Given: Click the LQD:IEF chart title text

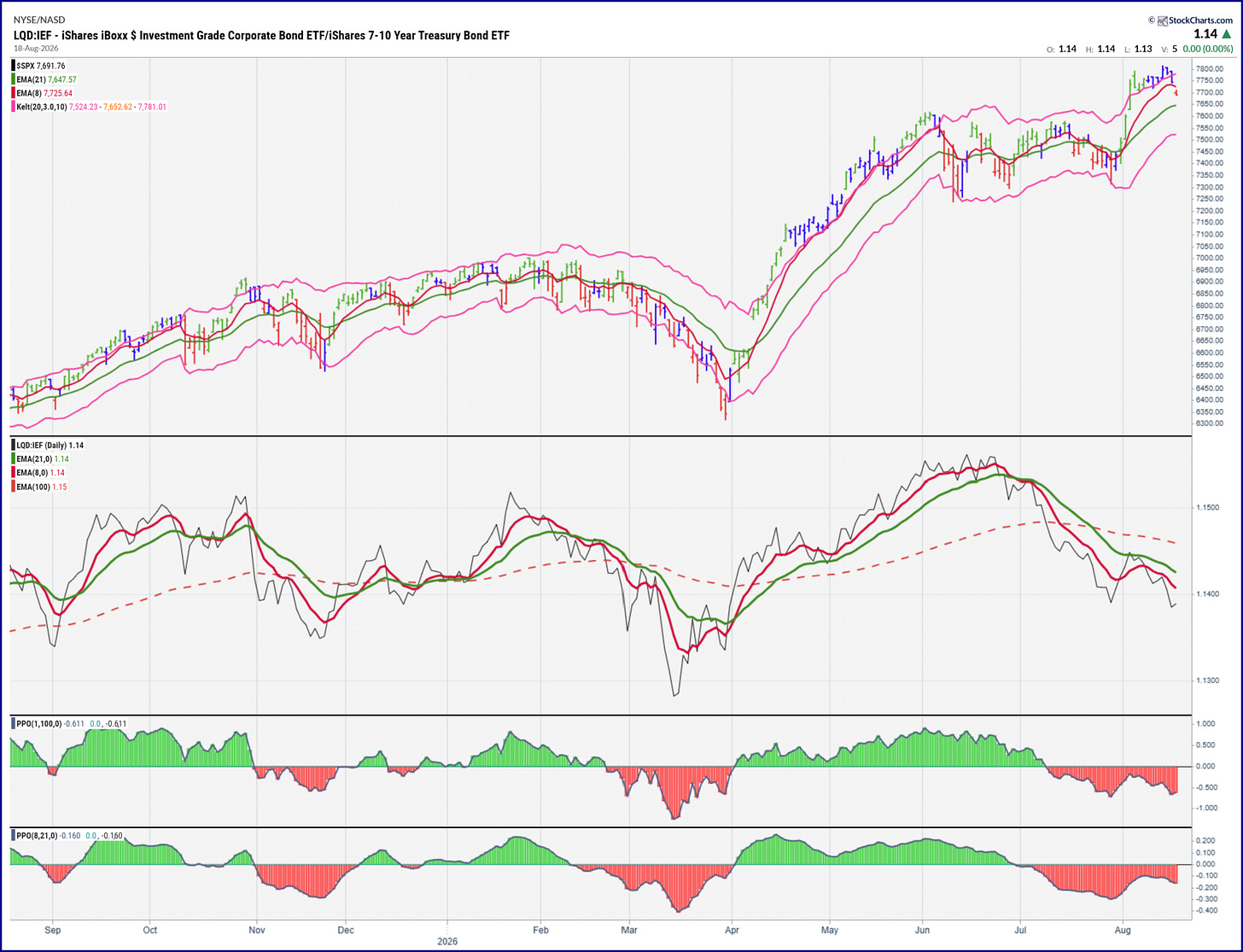Looking at the screenshot, I should click(261, 35).
